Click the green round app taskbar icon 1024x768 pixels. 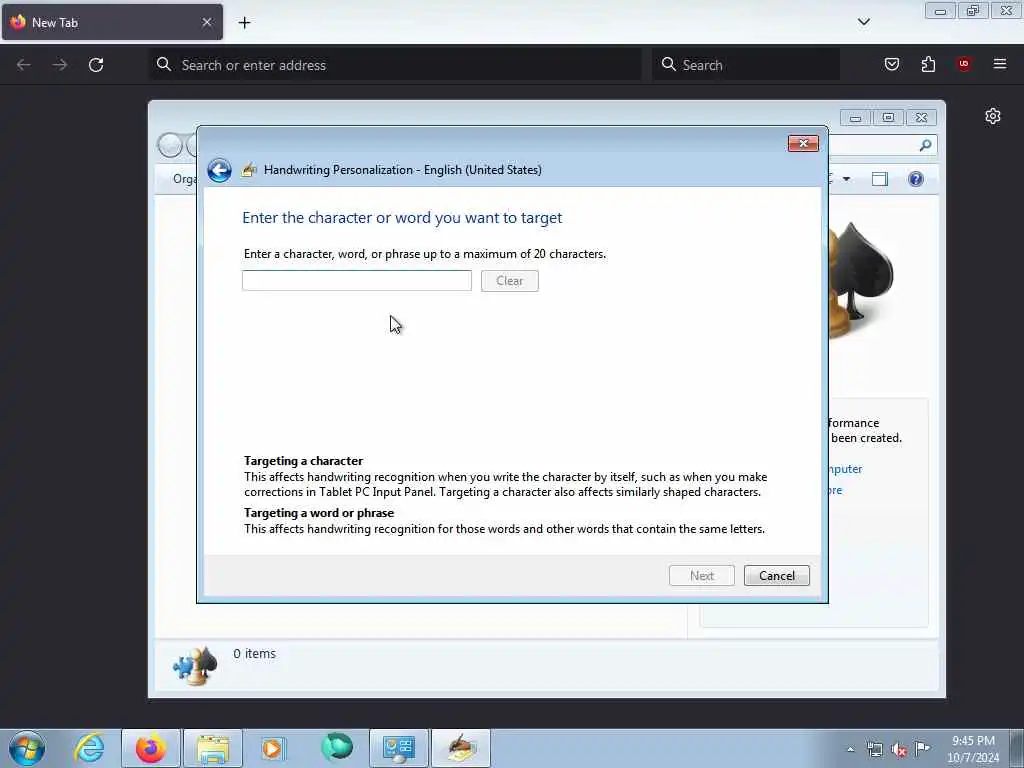point(336,748)
